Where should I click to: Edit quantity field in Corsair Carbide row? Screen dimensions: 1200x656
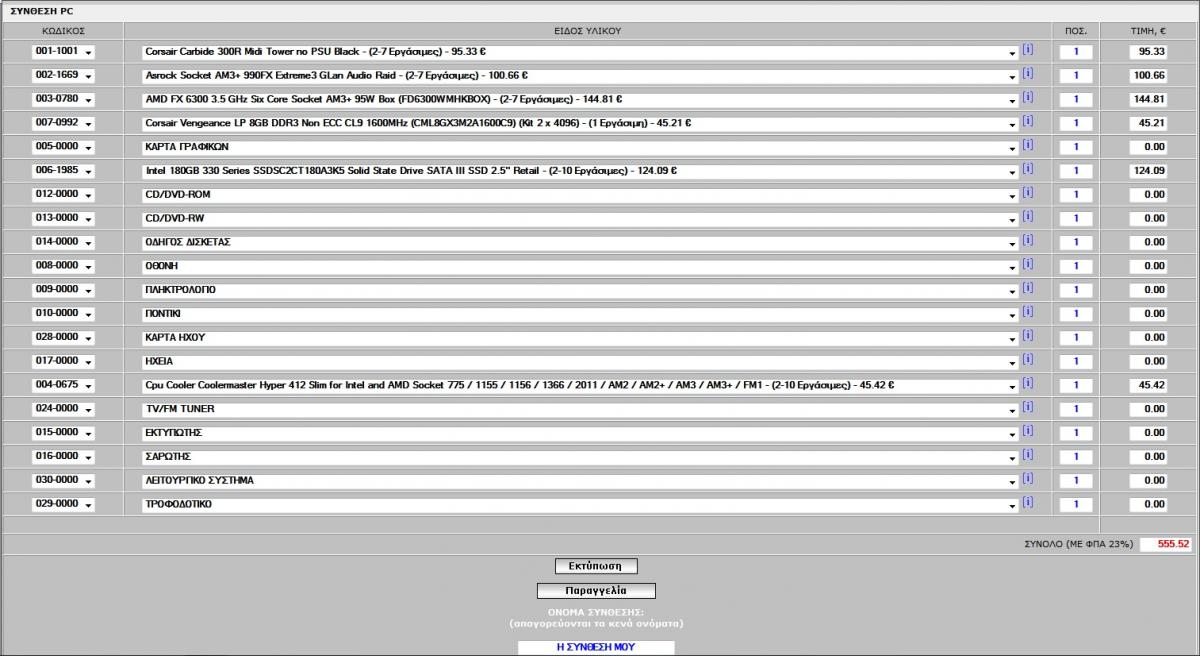(x=1076, y=52)
